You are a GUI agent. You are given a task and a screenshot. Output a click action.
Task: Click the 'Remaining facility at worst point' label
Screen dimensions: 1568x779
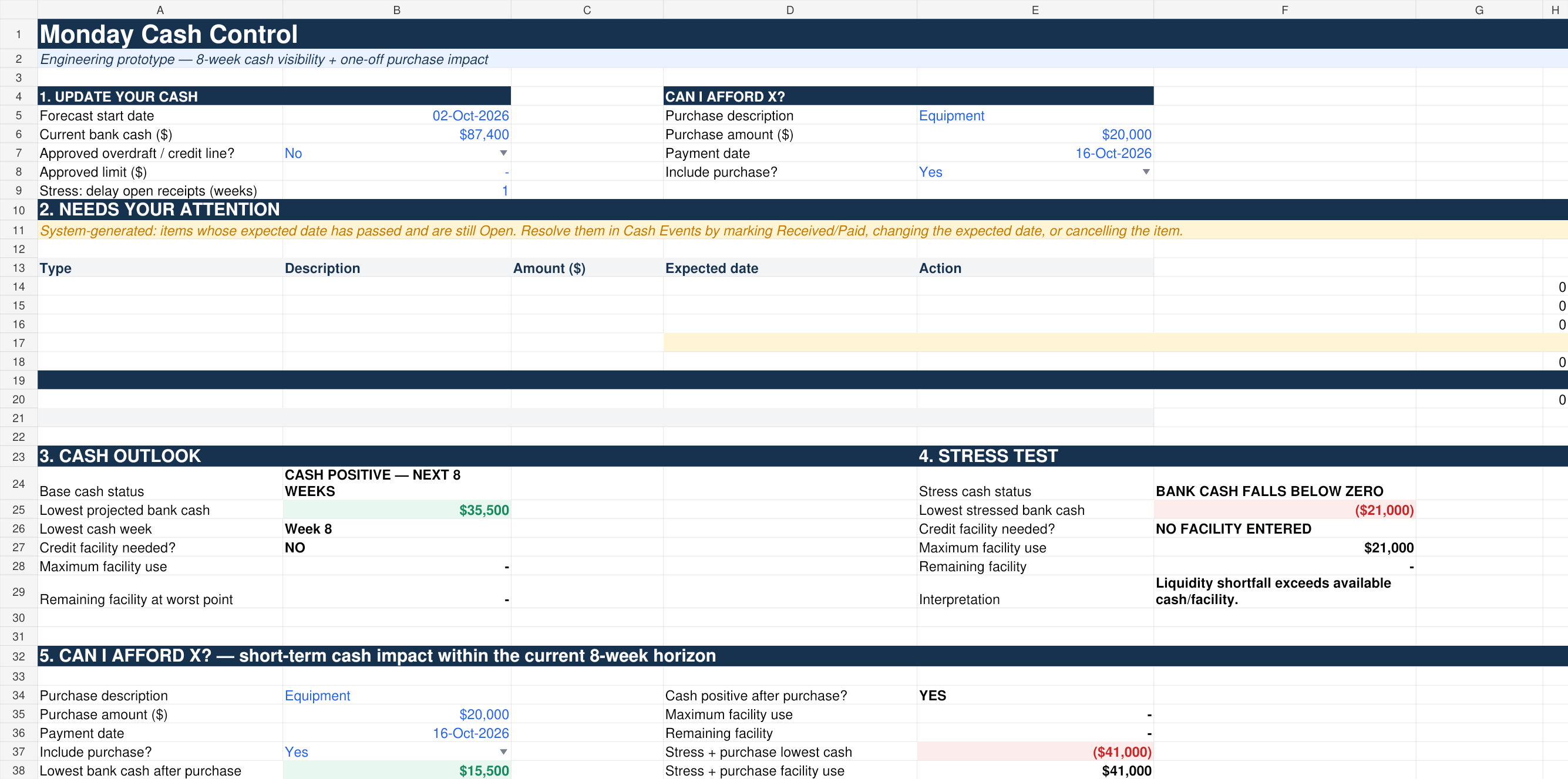click(136, 599)
